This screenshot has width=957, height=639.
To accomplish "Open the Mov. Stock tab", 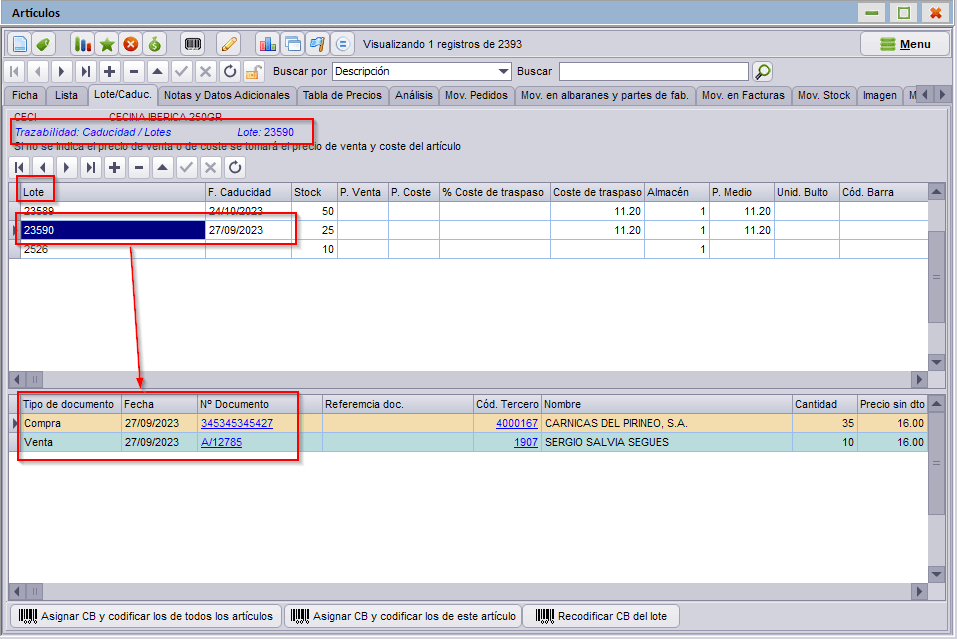I will click(x=823, y=95).
